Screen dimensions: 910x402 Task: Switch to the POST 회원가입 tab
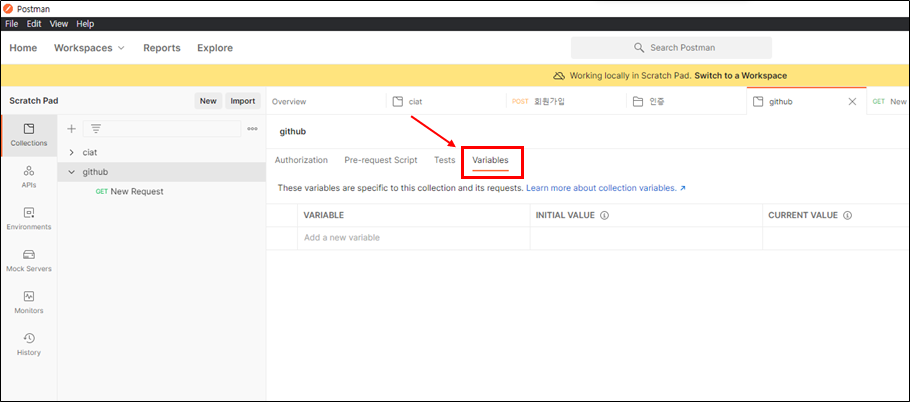(x=566, y=102)
